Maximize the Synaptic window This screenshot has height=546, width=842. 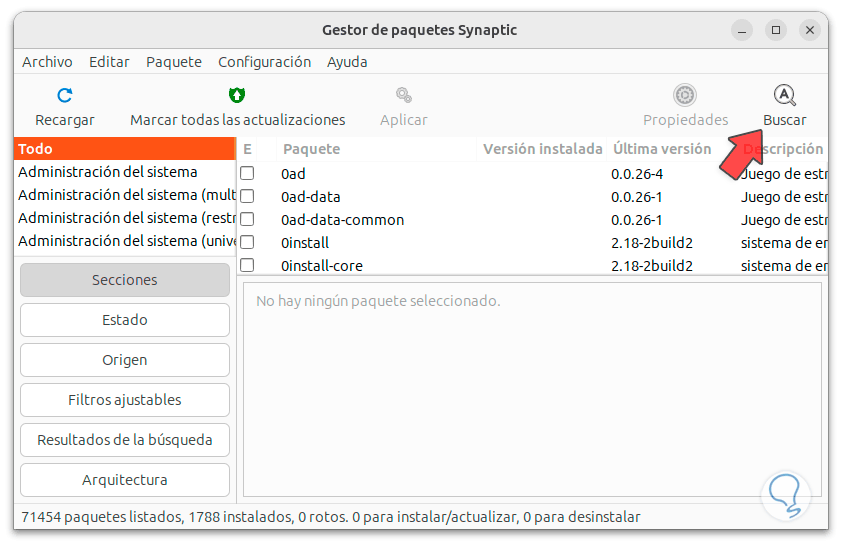776,30
